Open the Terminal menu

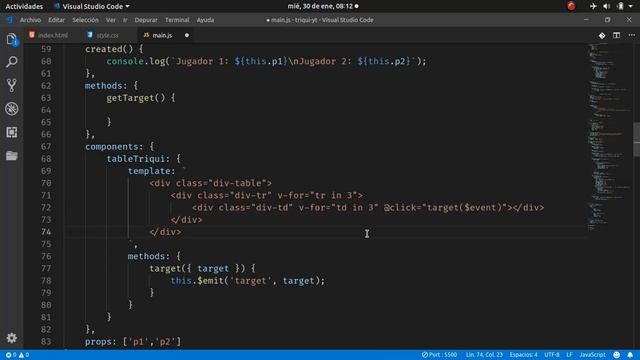tap(177, 20)
